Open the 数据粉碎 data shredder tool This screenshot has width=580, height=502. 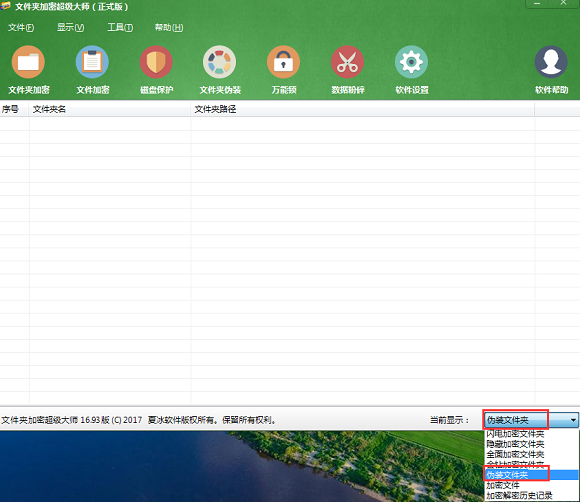348,70
